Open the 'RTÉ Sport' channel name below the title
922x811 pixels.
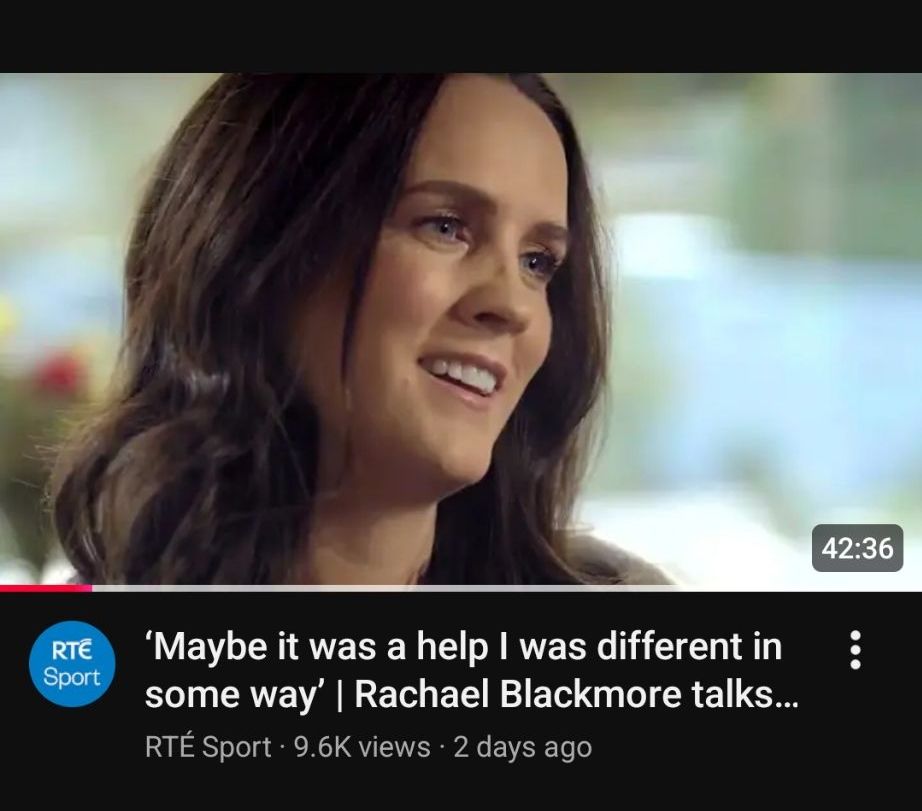208,747
